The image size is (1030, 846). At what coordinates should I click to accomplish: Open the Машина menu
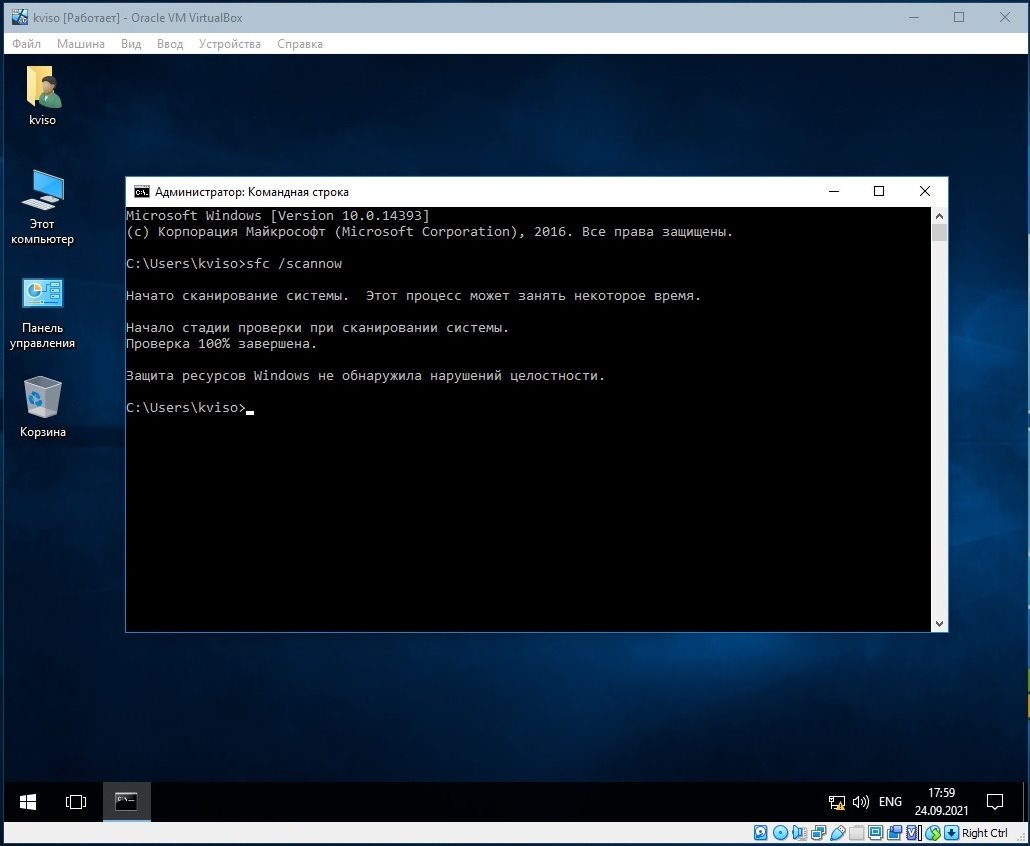(80, 44)
